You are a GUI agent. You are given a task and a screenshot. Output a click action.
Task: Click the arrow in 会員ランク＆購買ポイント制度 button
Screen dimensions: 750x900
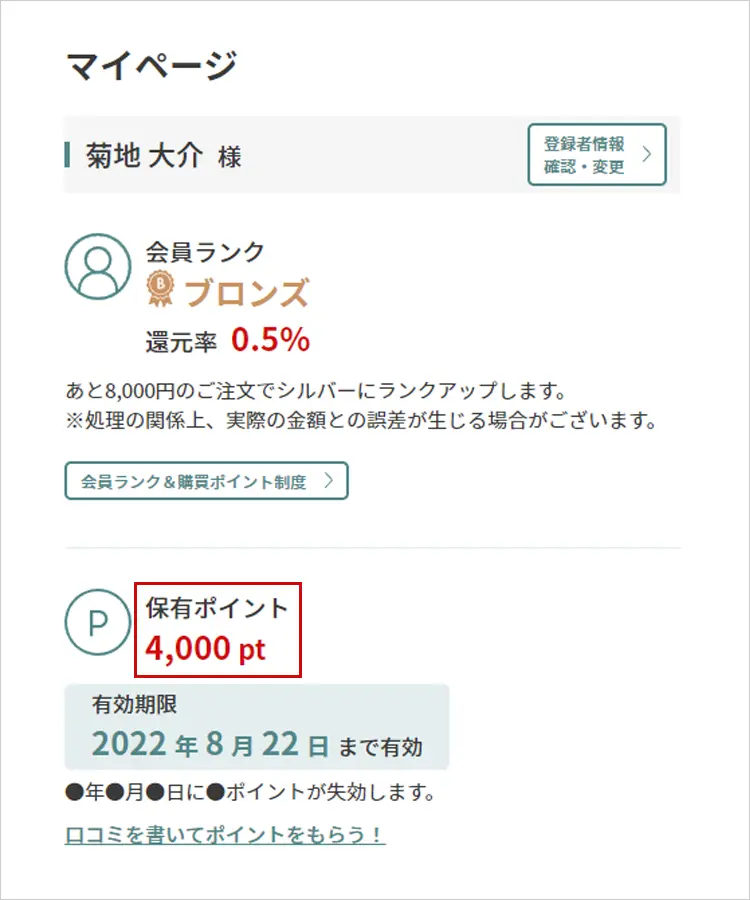[329, 481]
